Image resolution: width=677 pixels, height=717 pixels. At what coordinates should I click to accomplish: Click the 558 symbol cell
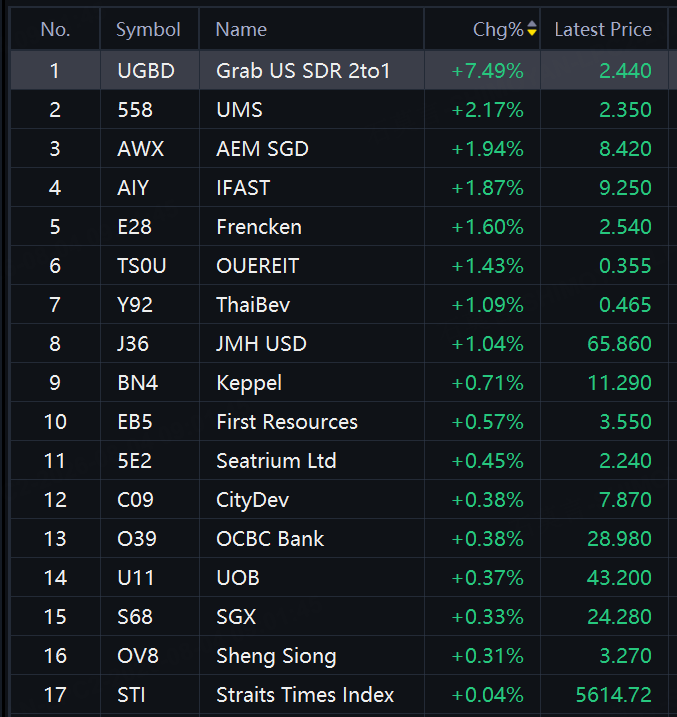[135, 110]
